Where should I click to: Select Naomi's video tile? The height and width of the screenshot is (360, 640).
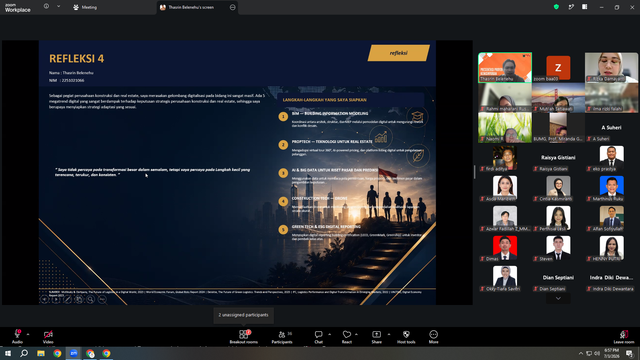point(505,127)
